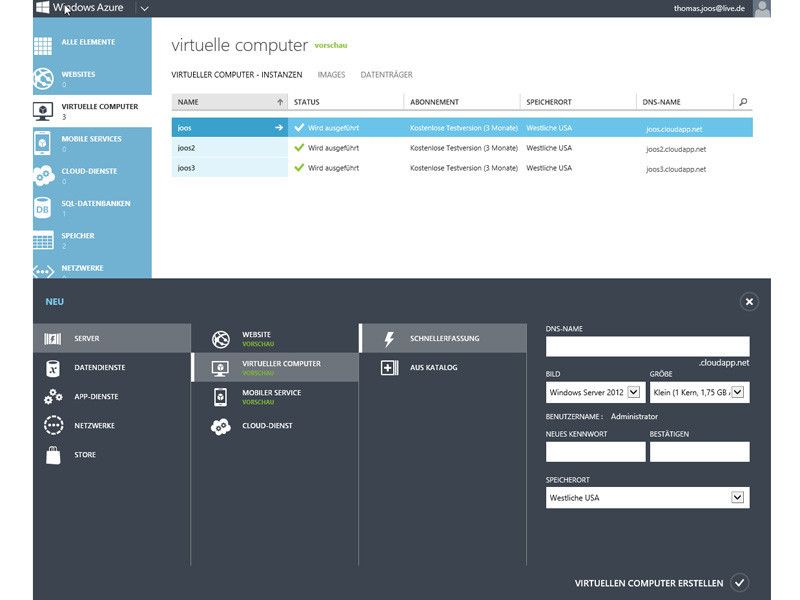Open SQL-Datenbanken label in the sidebar

tap(96, 203)
